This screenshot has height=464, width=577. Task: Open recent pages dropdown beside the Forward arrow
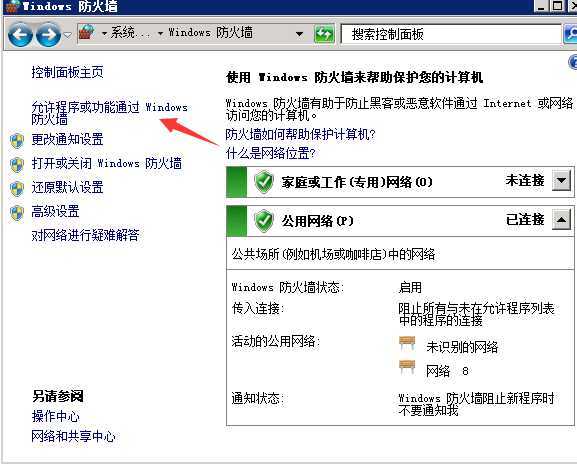click(67, 35)
